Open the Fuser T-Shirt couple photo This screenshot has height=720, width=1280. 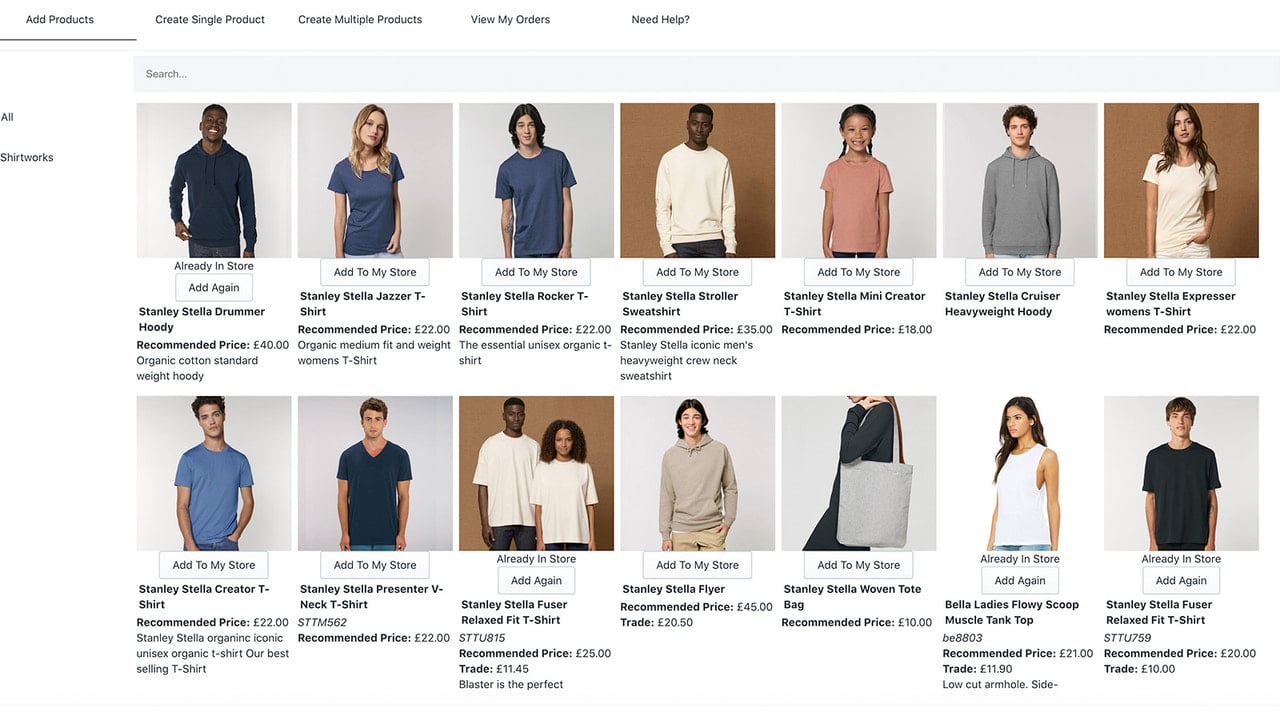click(x=536, y=474)
